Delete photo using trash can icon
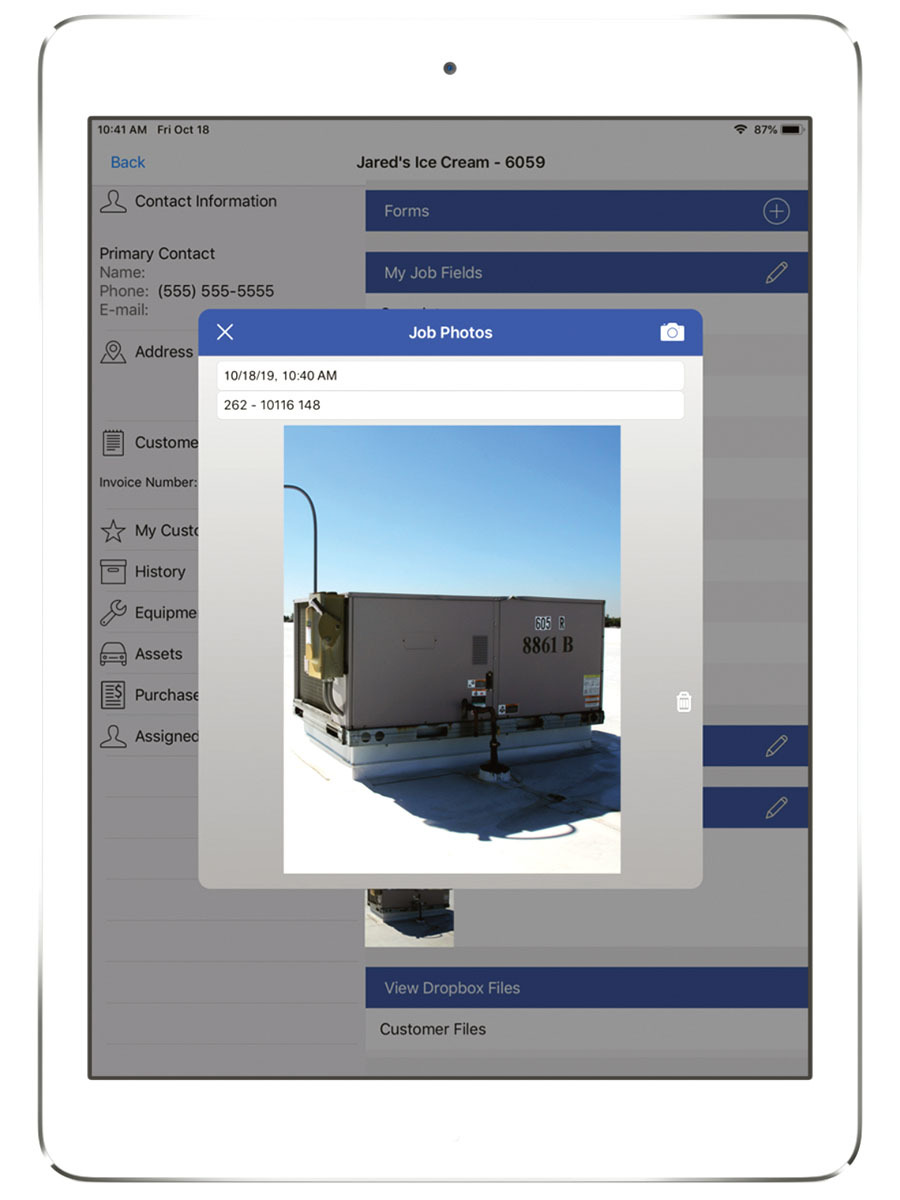 tap(683, 702)
